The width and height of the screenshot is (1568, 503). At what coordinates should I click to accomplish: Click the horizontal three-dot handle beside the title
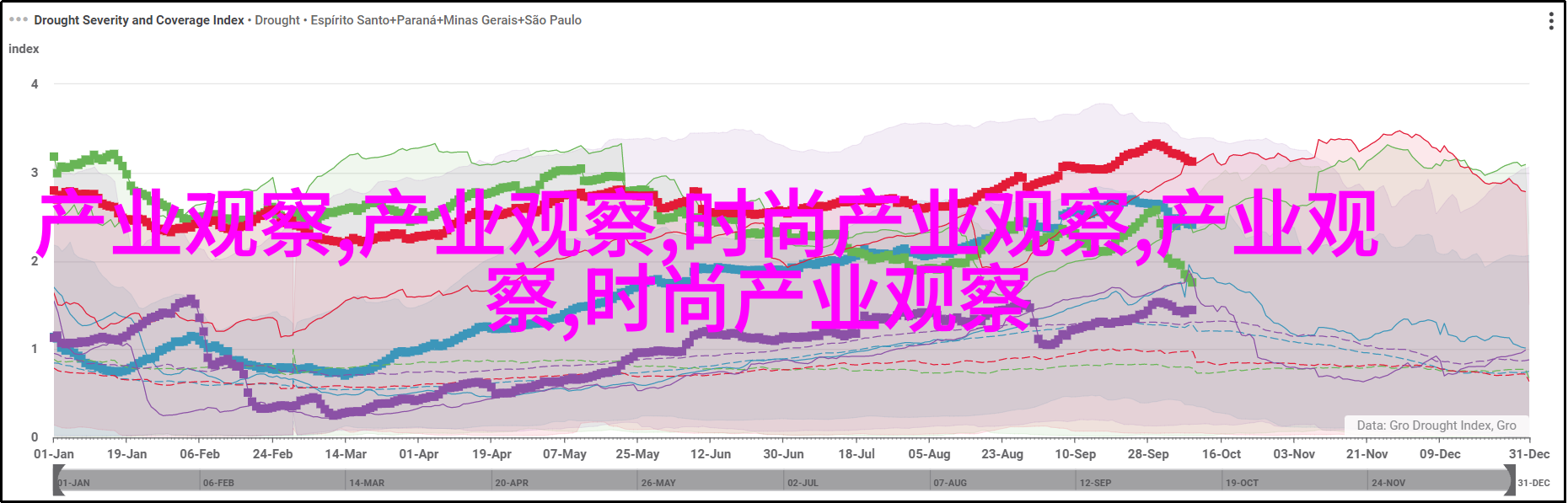click(19, 19)
